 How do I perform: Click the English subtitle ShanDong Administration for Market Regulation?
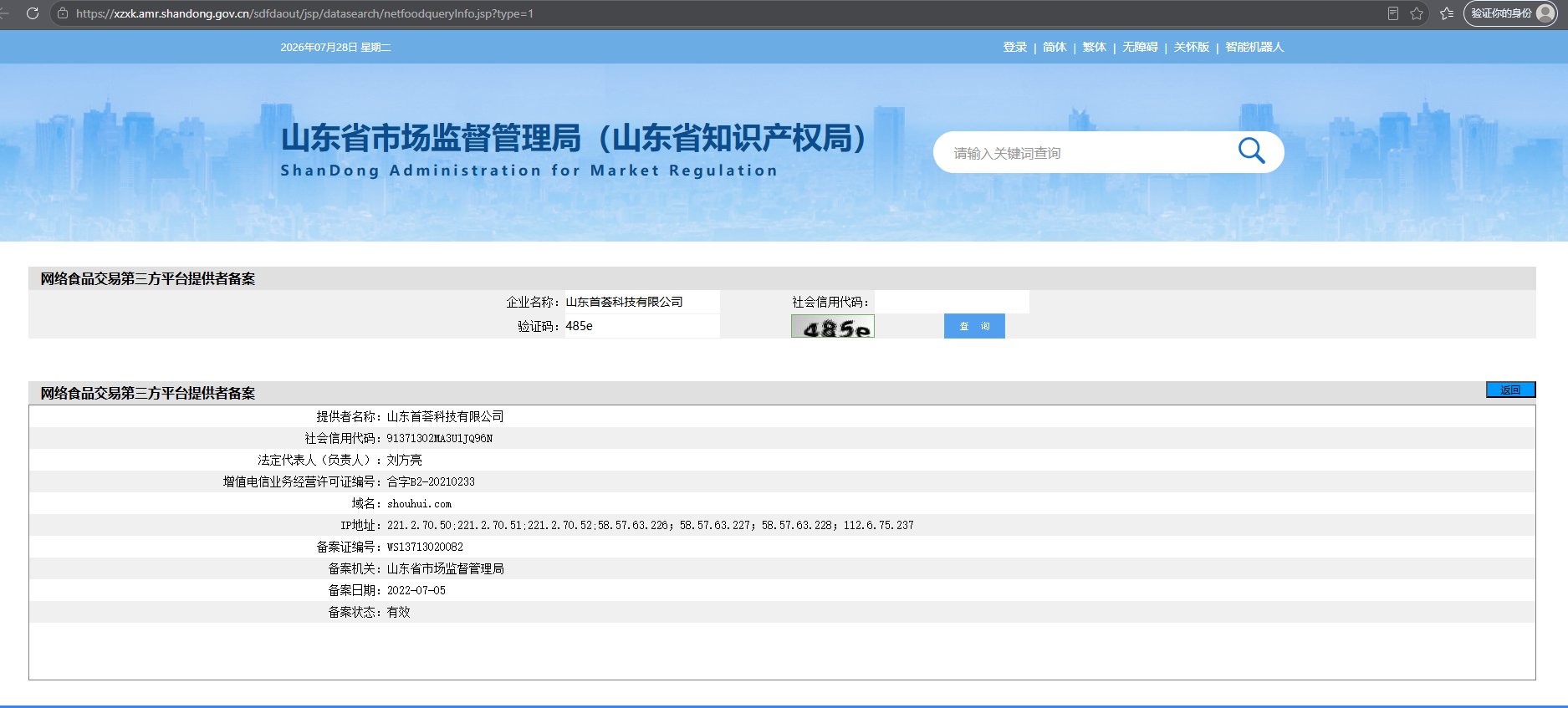click(x=529, y=171)
